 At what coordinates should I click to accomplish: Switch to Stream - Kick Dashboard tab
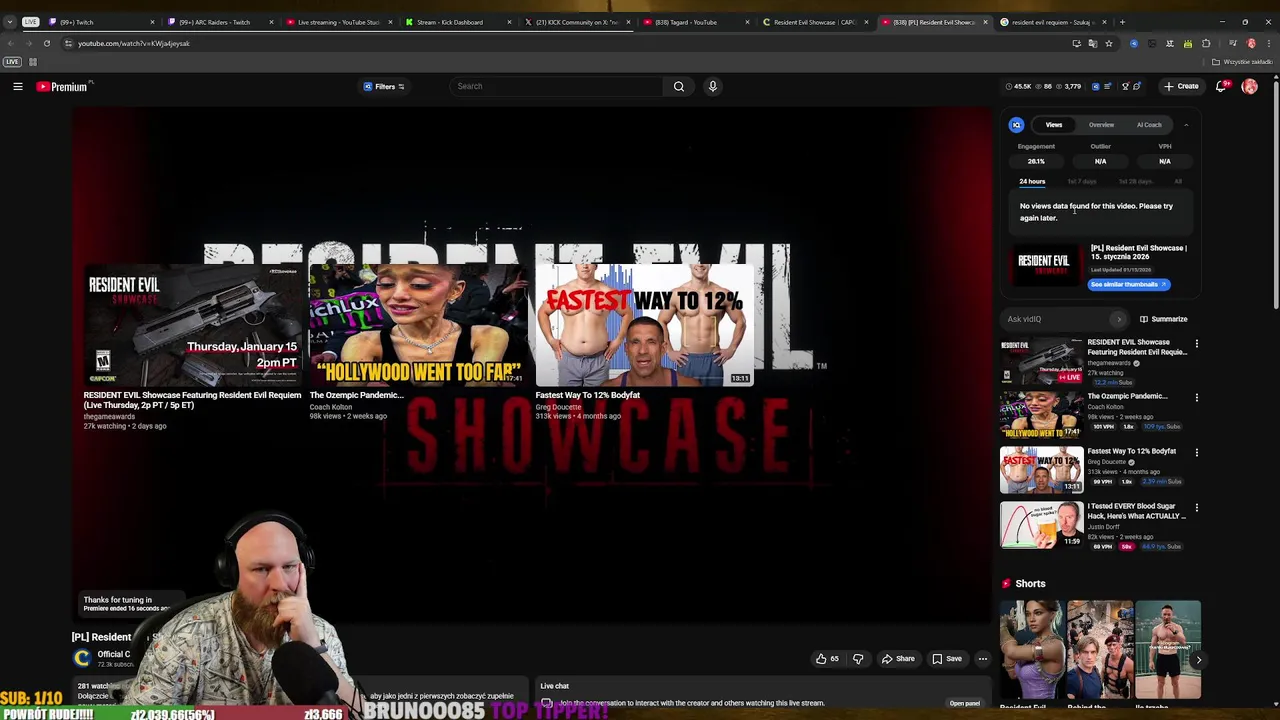tap(458, 22)
